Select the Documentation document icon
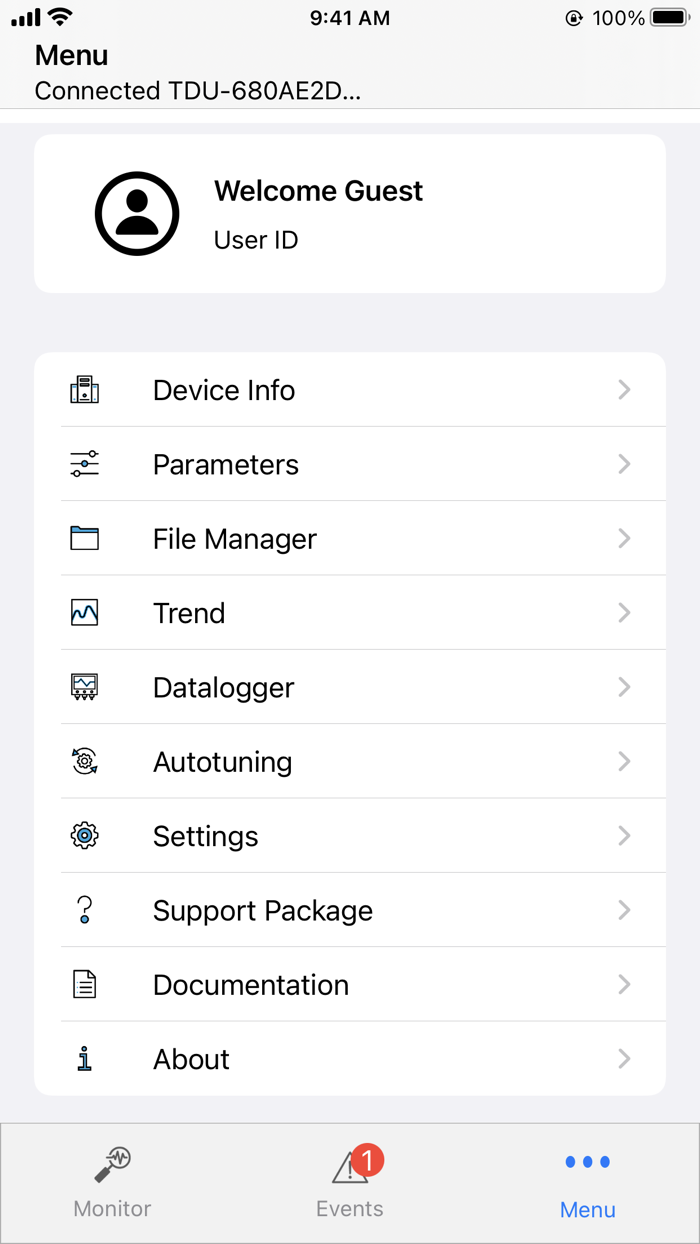Screen dimensions: 700x1244 (84, 983)
